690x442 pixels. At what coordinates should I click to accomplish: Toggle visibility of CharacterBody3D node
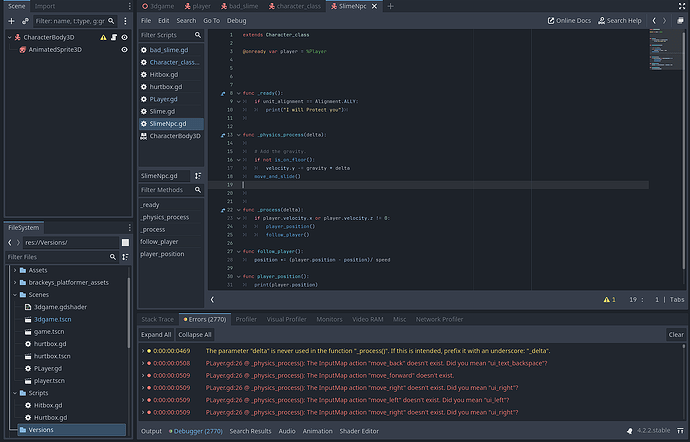coord(125,37)
